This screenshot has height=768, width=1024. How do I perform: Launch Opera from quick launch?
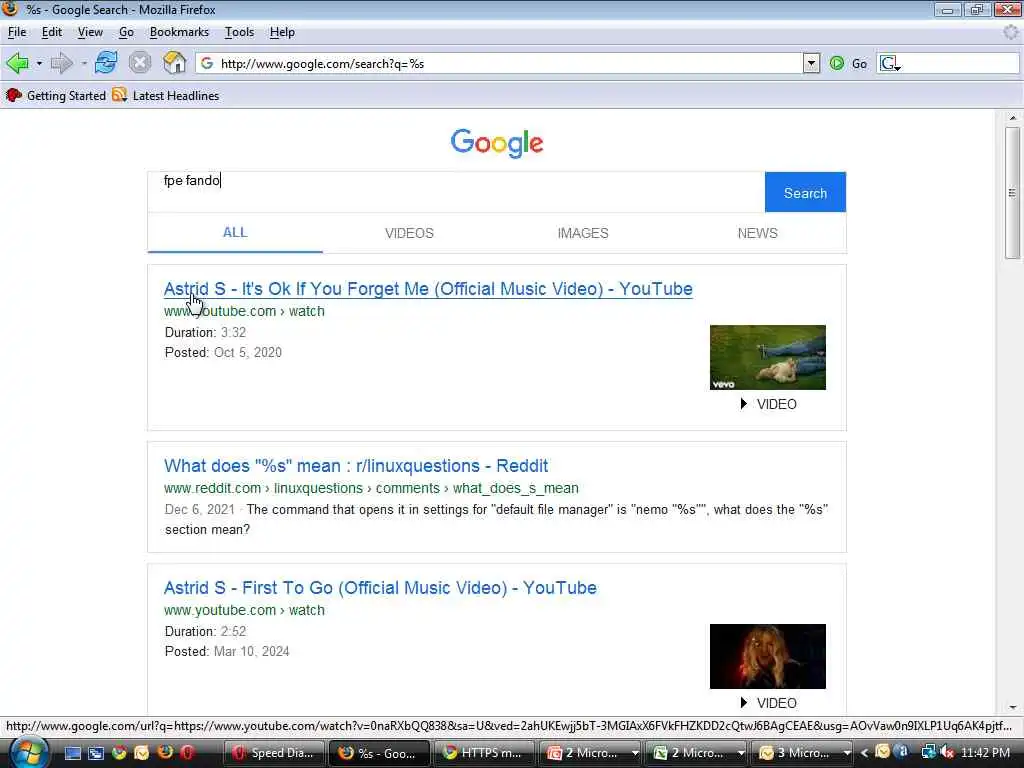[187, 752]
